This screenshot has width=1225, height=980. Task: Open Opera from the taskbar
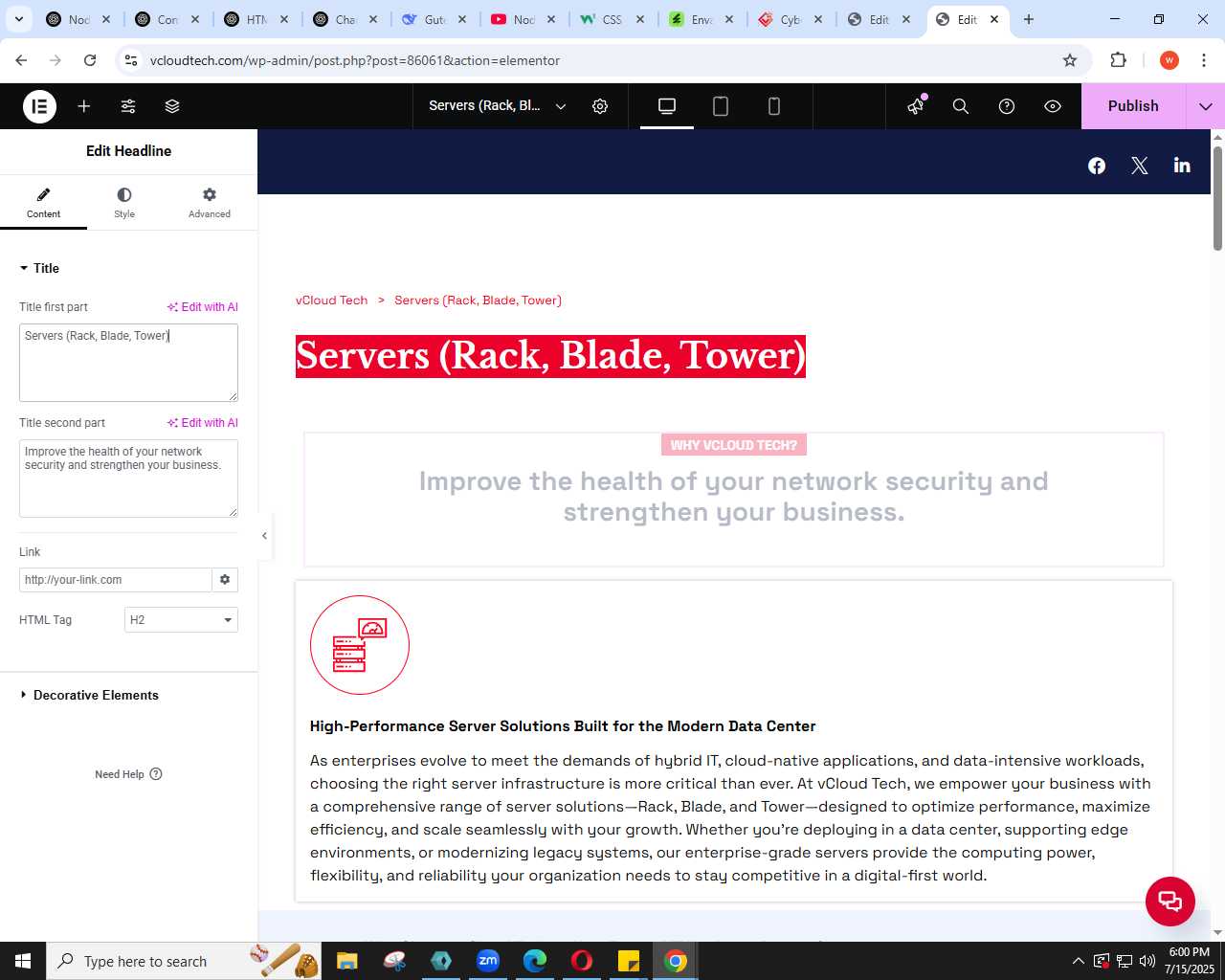[x=582, y=961]
